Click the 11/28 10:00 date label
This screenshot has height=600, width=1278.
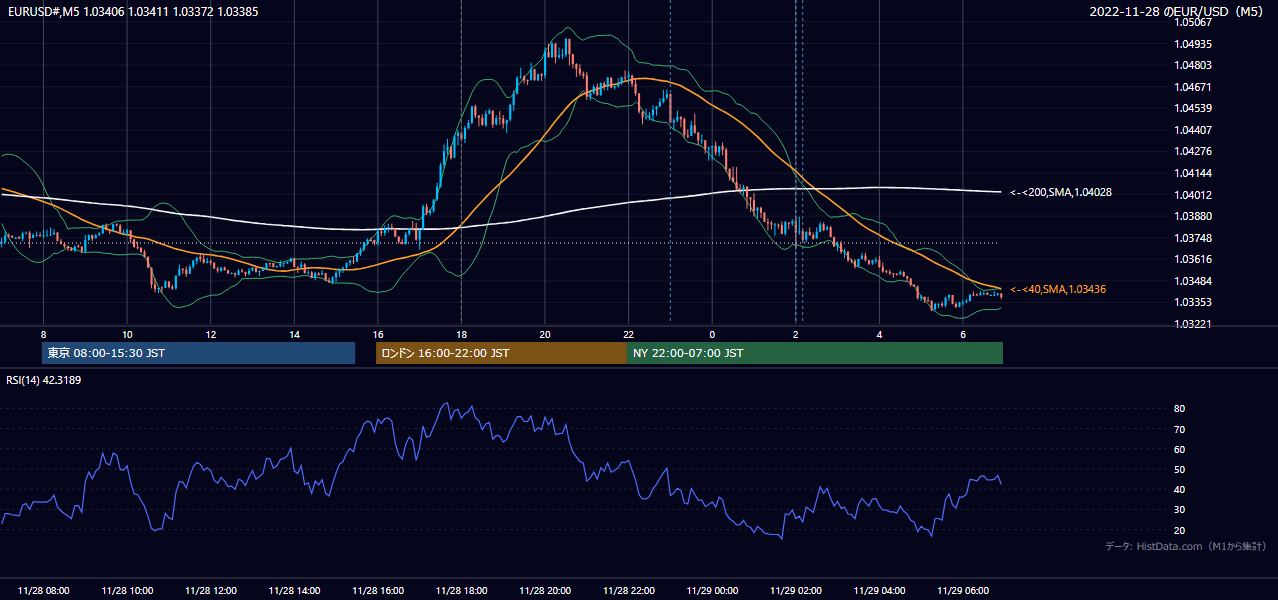point(127,591)
